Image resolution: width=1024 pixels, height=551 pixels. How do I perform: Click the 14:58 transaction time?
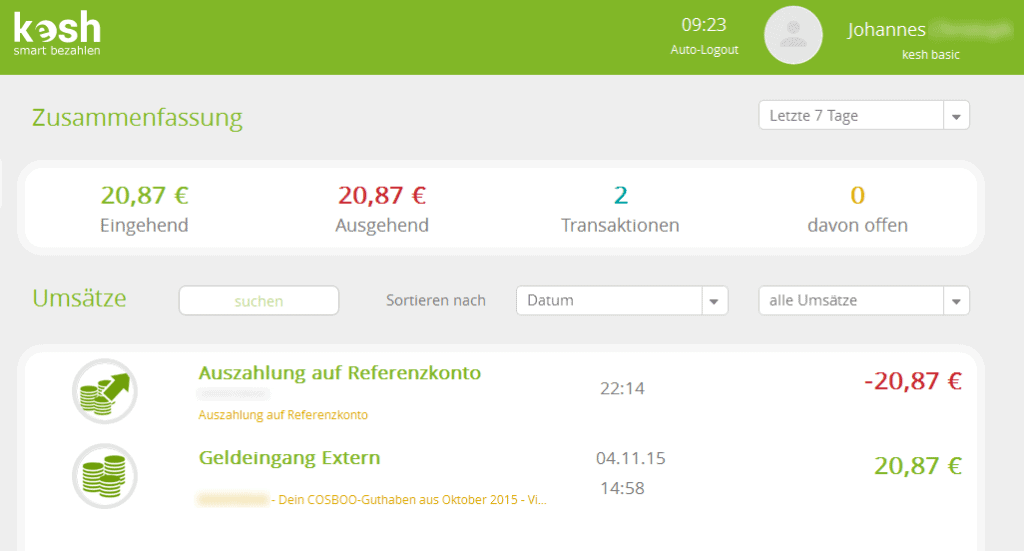click(x=622, y=488)
